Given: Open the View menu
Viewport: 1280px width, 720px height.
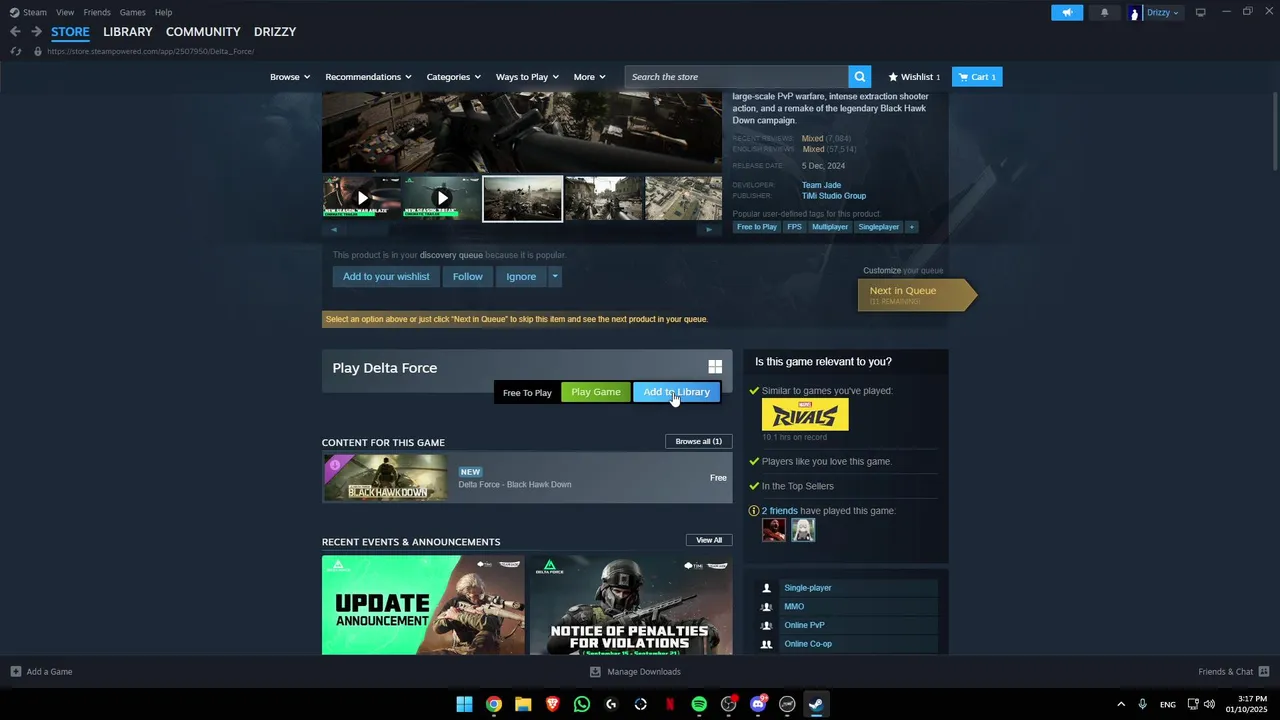Looking at the screenshot, I should (x=65, y=12).
